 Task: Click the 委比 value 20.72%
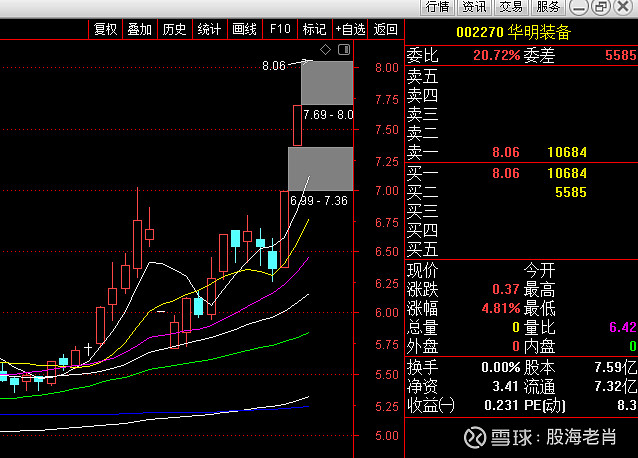point(497,55)
